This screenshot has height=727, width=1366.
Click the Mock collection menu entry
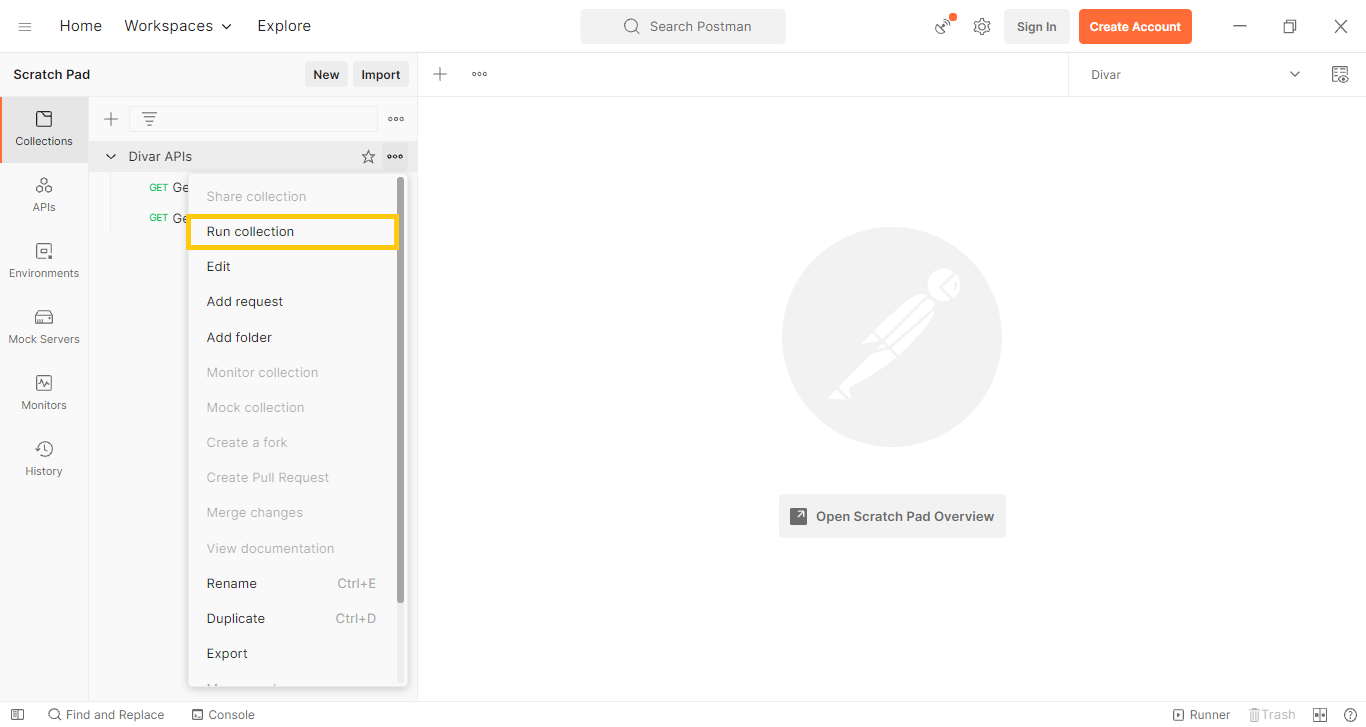tap(293, 408)
